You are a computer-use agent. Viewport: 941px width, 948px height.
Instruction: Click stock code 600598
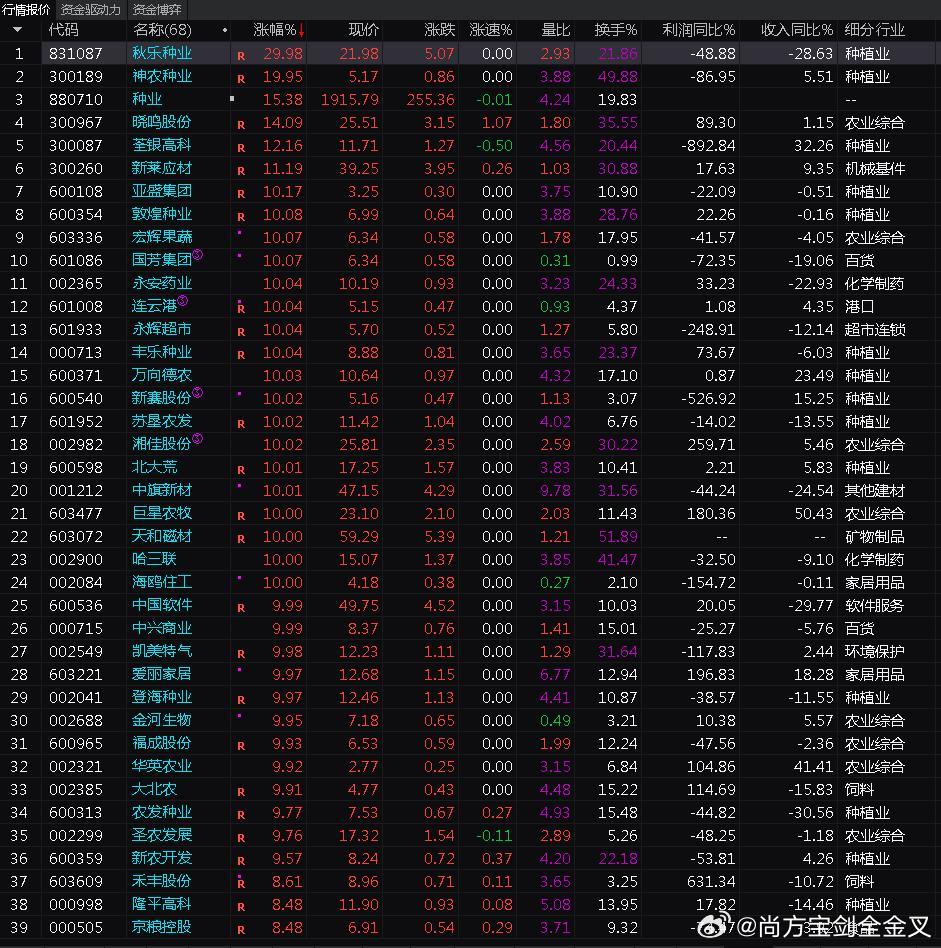coord(76,467)
